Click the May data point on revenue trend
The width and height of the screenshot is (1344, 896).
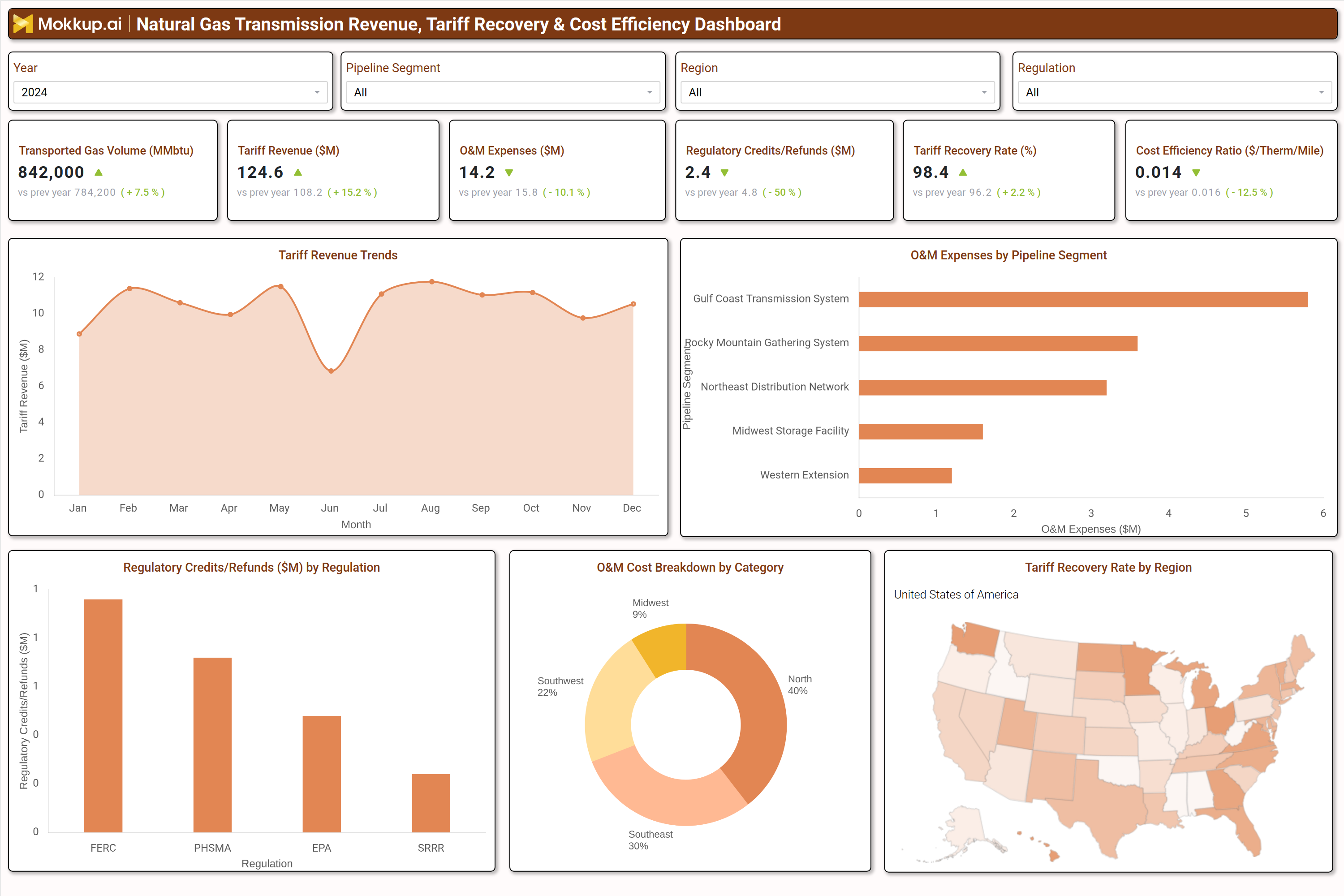[280, 286]
